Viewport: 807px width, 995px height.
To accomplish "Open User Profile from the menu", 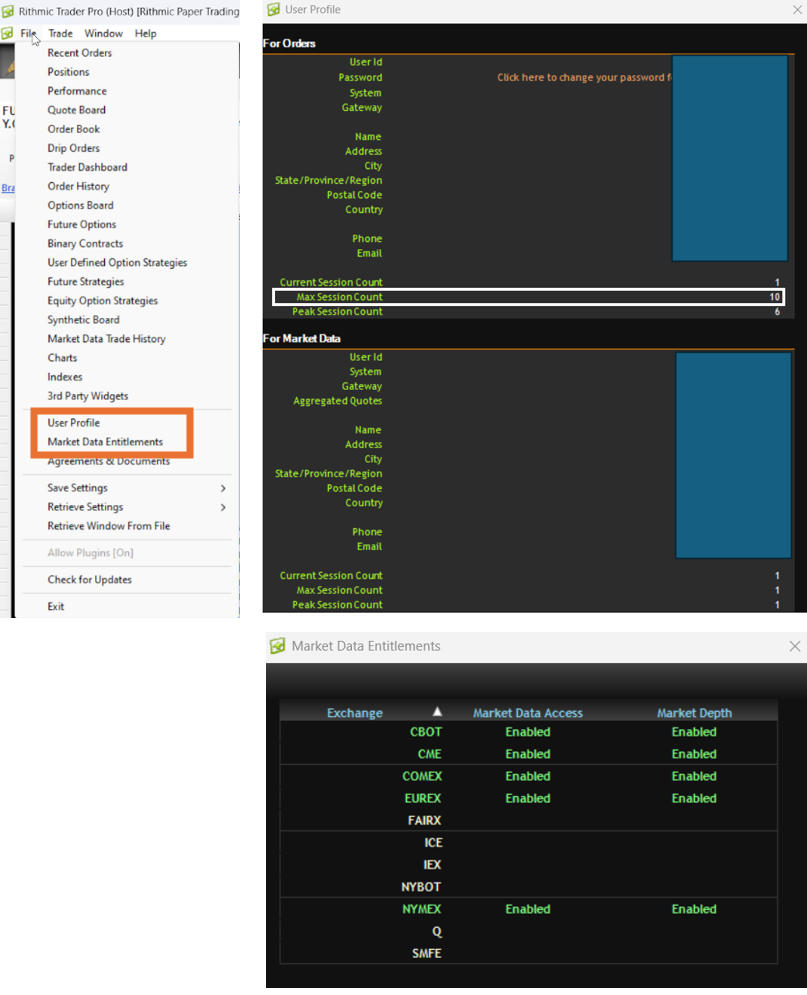I will (74, 423).
